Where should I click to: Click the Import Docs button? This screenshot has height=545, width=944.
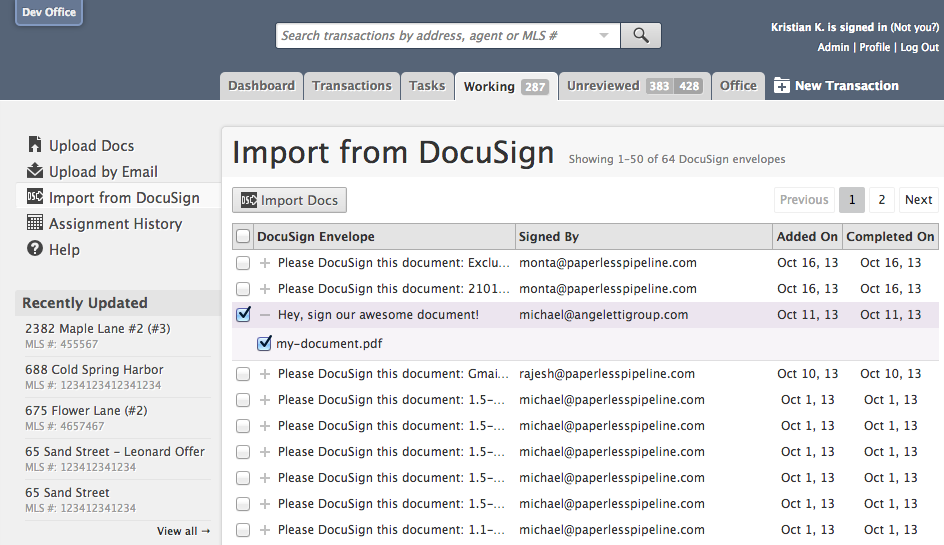pyautogui.click(x=290, y=200)
